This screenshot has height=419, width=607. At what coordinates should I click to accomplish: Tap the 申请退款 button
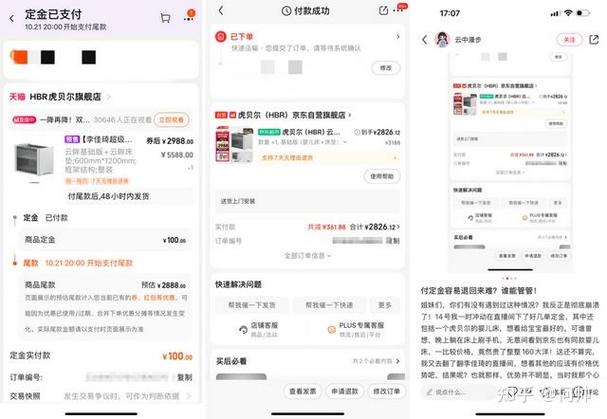point(344,391)
